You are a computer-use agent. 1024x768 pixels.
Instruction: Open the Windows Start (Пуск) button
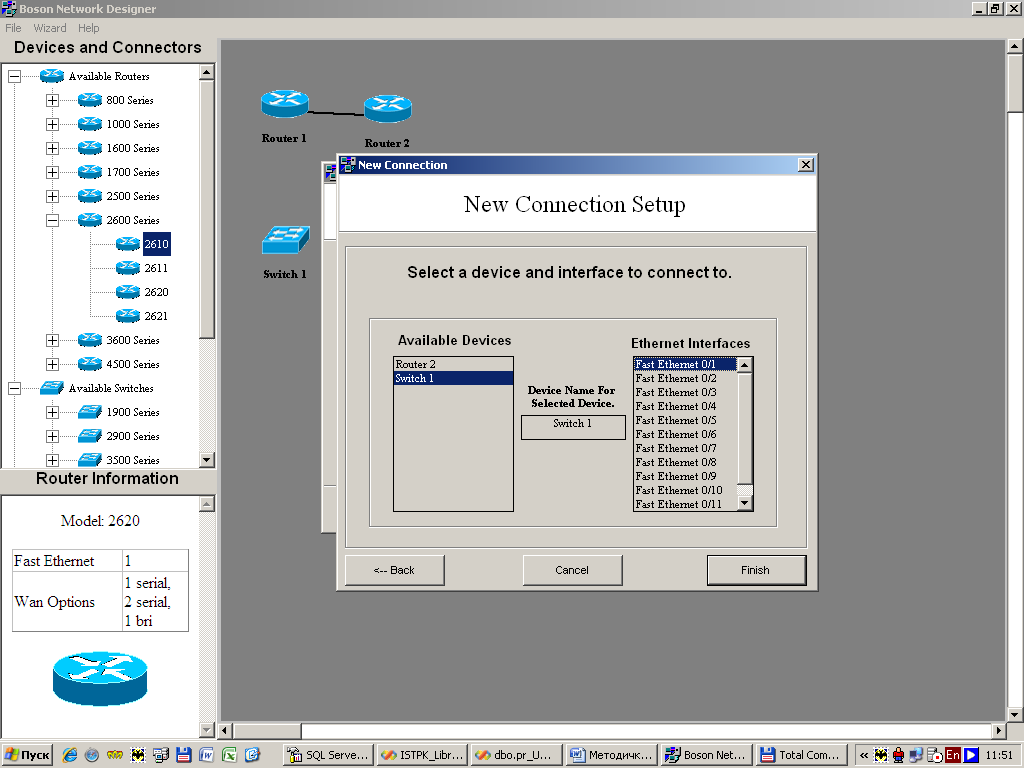[x=27, y=755]
